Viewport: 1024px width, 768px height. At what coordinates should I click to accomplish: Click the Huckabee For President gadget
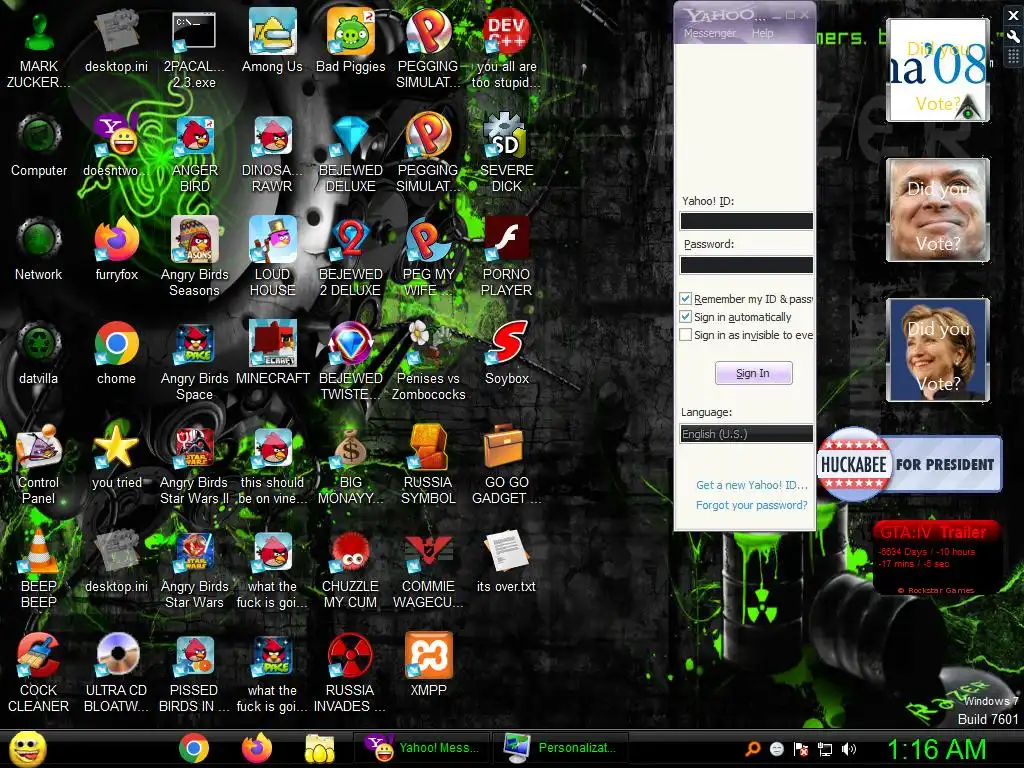909,464
